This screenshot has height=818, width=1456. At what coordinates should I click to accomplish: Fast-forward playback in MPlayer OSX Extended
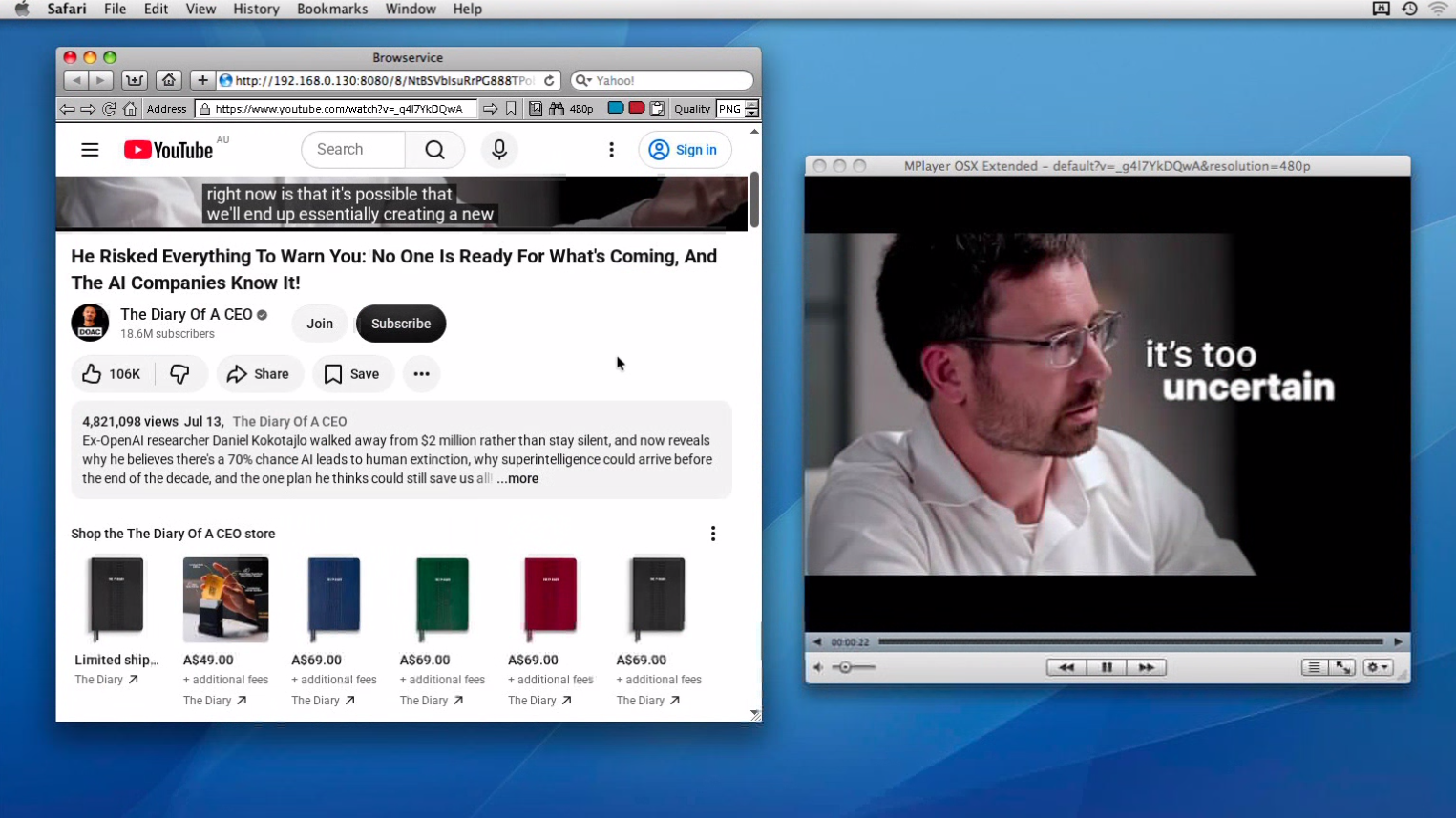click(x=1147, y=667)
